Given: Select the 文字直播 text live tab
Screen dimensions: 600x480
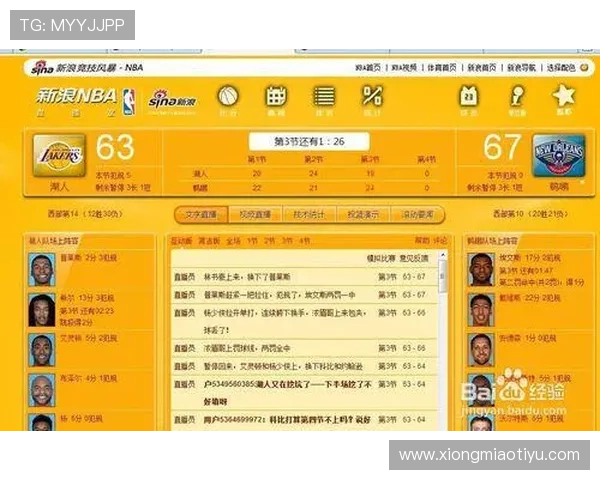Looking at the screenshot, I should pyautogui.click(x=202, y=214).
